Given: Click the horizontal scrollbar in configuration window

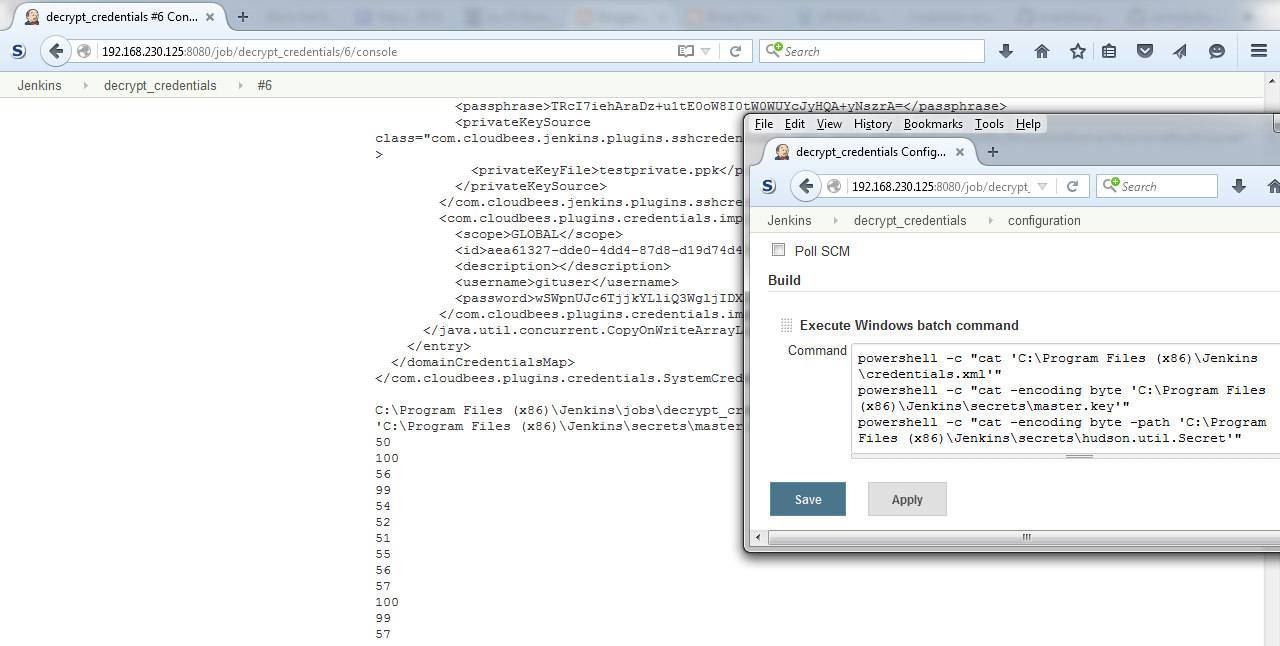Looking at the screenshot, I should (x=1025, y=537).
